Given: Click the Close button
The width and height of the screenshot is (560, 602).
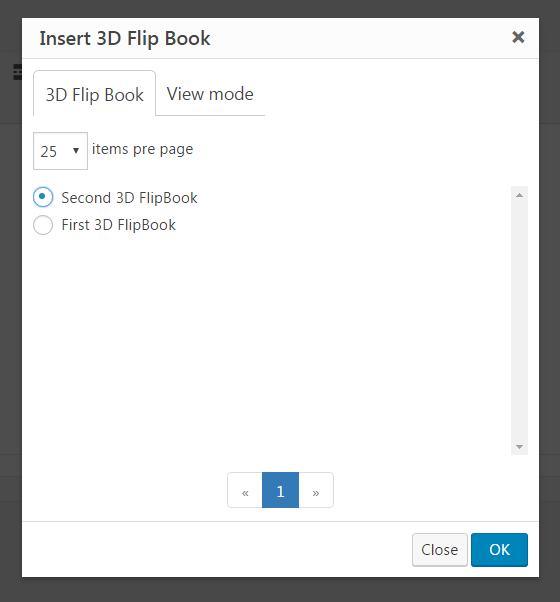Looking at the screenshot, I should pyautogui.click(x=439, y=549).
